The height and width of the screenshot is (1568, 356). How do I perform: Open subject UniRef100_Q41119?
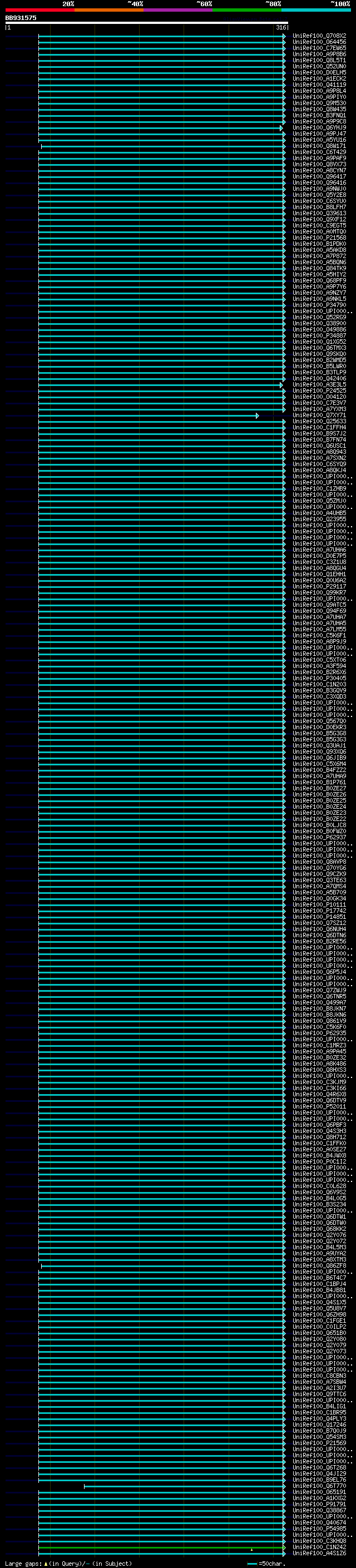(x=319, y=85)
